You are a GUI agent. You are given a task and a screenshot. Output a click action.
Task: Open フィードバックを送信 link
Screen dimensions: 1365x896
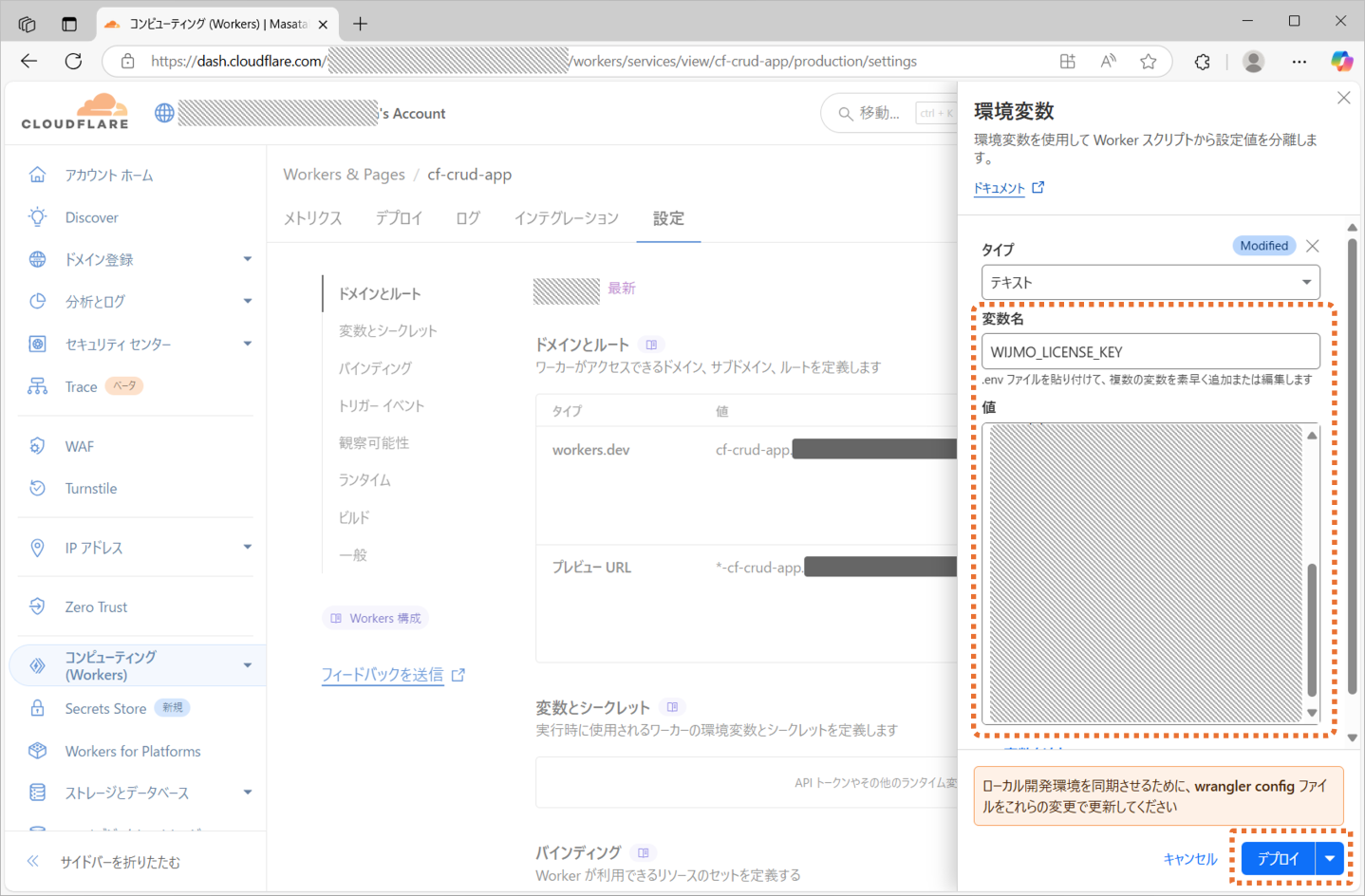[393, 675]
